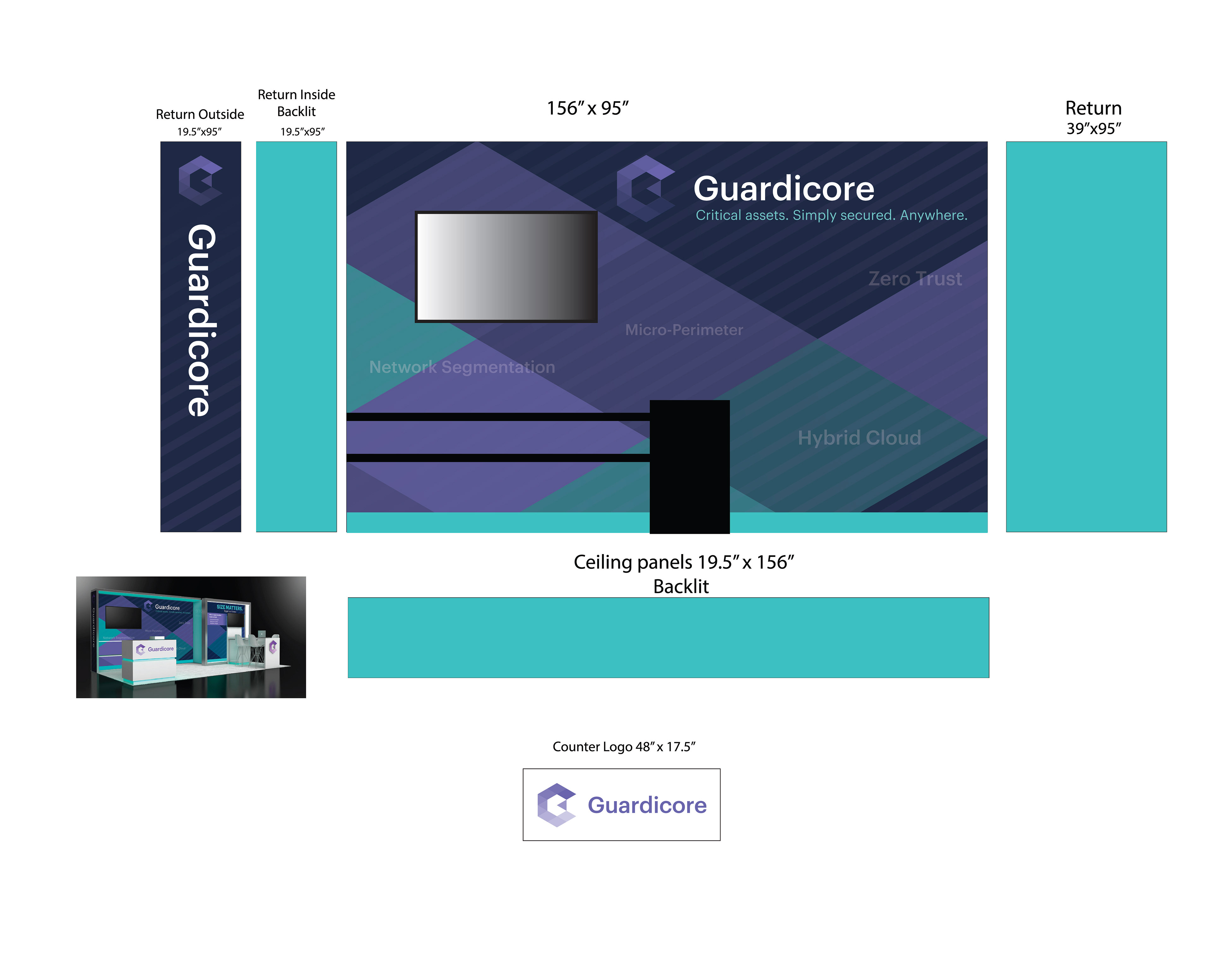Select the teal Return Inside Backlit panel
This screenshot has width=1212, height=980.
(296, 336)
